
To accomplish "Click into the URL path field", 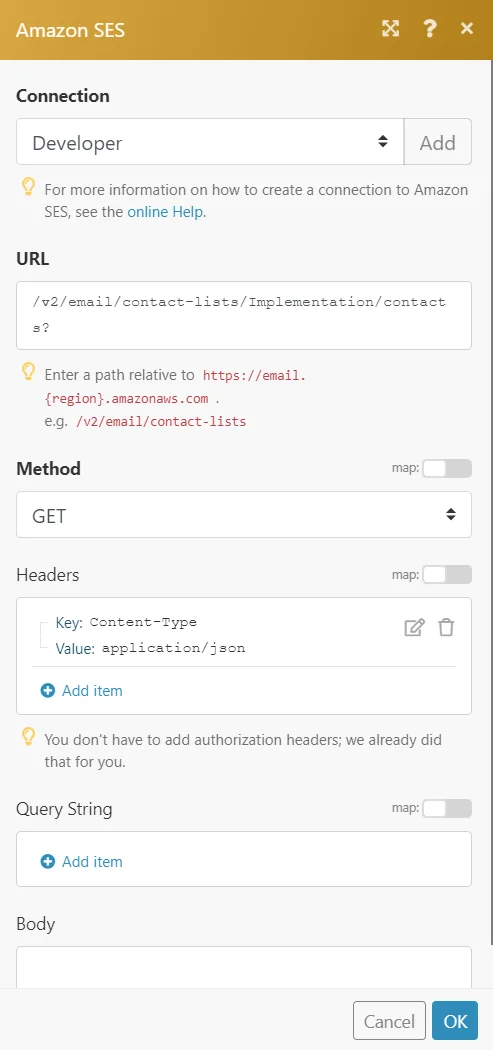I will 244,315.
